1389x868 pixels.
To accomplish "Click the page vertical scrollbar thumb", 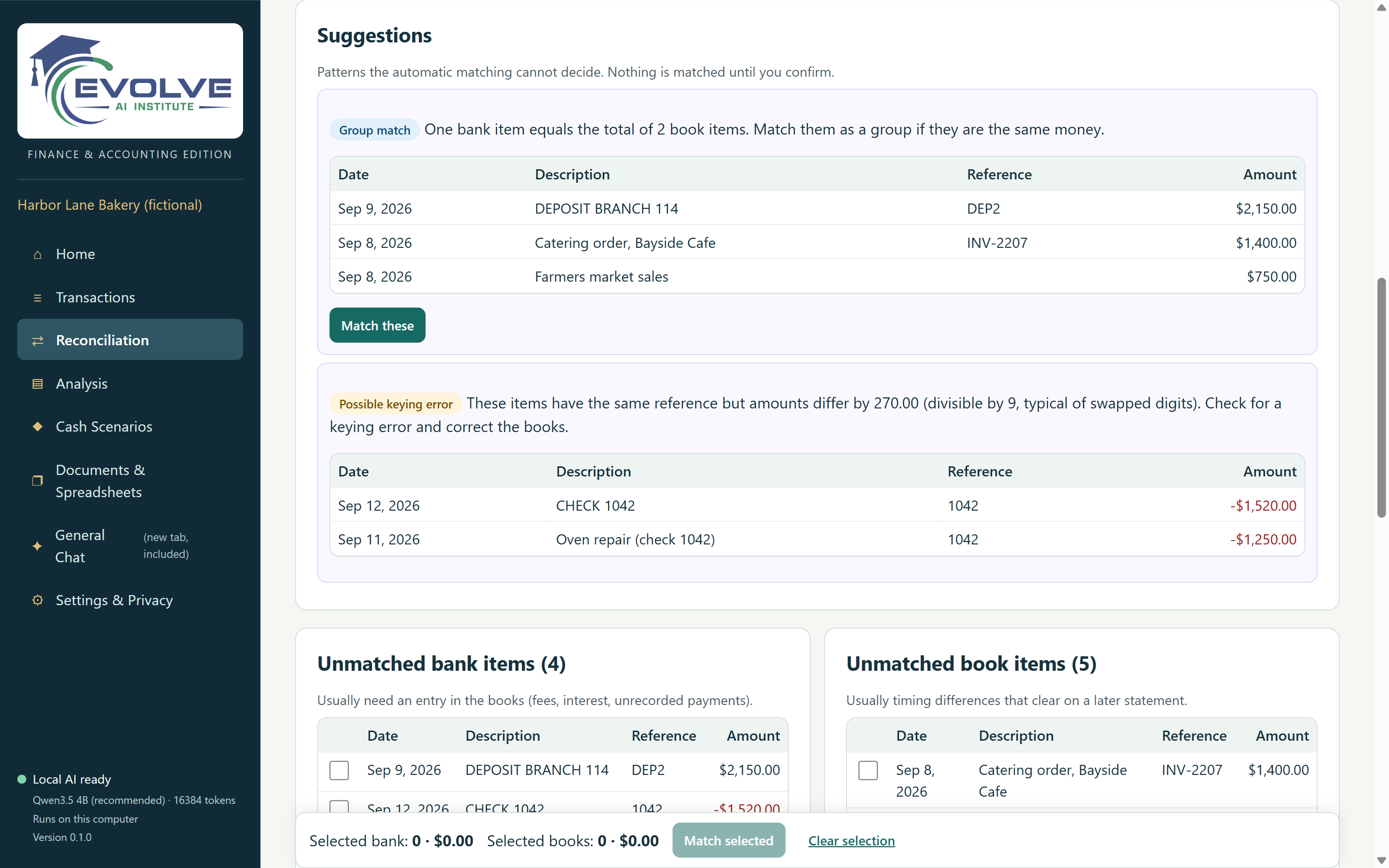I will pyautogui.click(x=1382, y=397).
